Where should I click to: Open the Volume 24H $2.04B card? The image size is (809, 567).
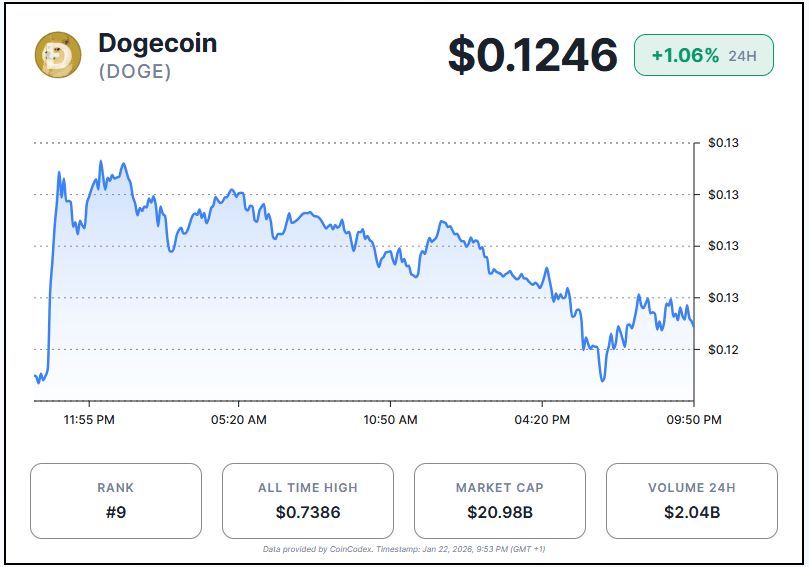tap(692, 501)
